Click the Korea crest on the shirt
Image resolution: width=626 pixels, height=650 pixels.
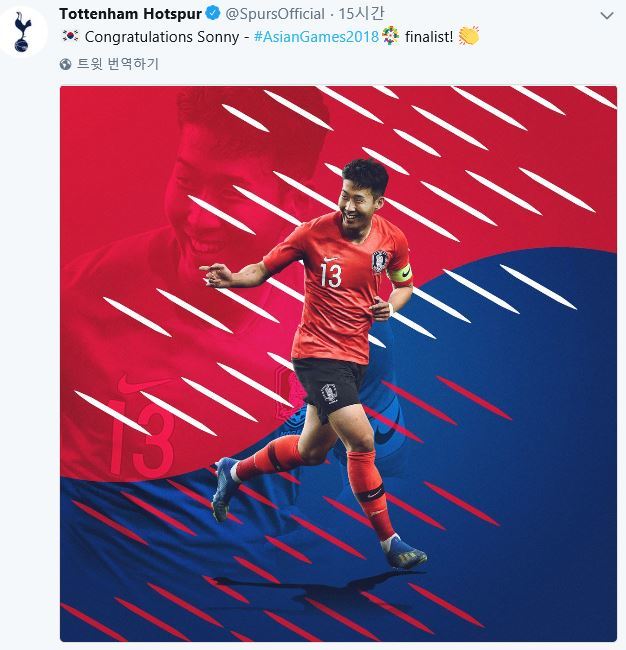pos(379,262)
